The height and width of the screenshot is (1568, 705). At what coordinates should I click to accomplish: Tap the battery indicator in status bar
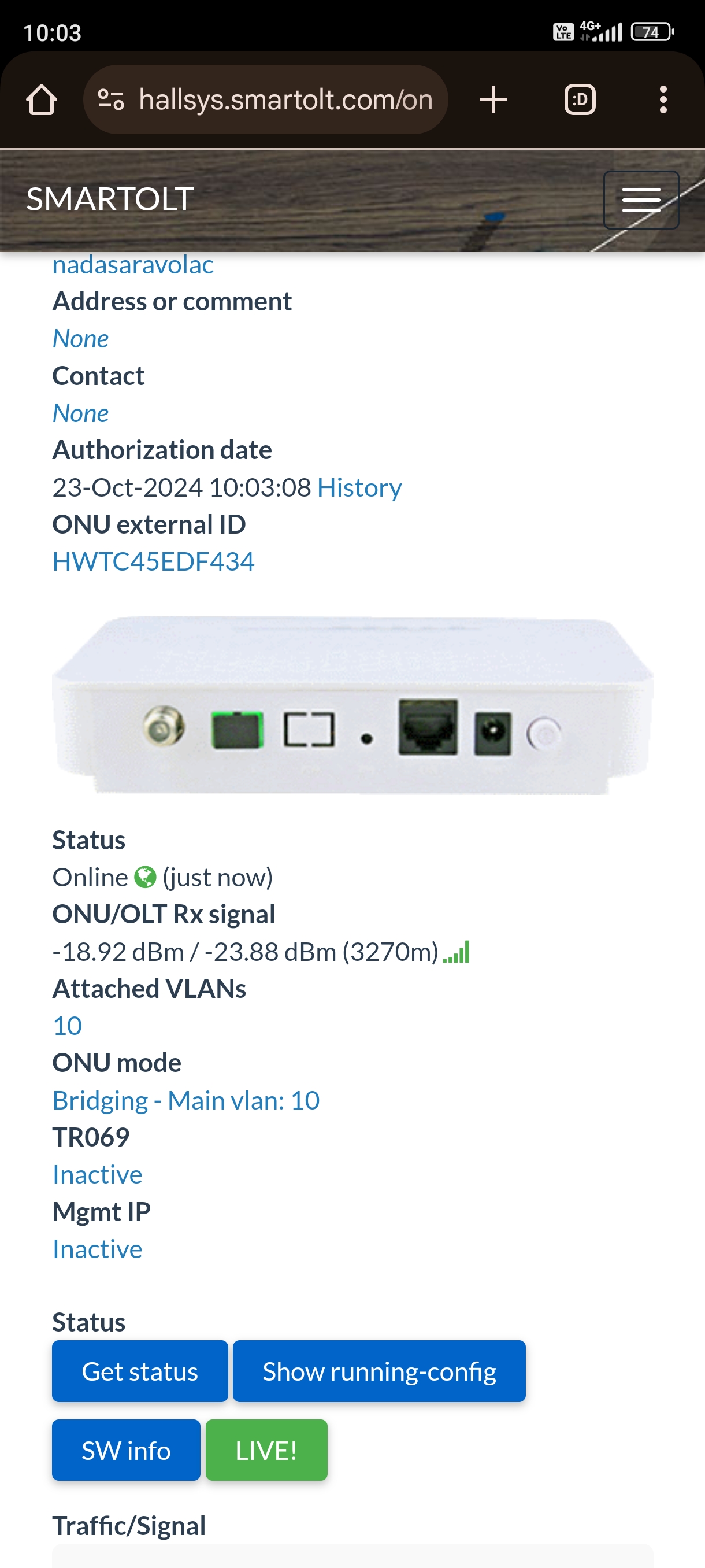coord(652,32)
